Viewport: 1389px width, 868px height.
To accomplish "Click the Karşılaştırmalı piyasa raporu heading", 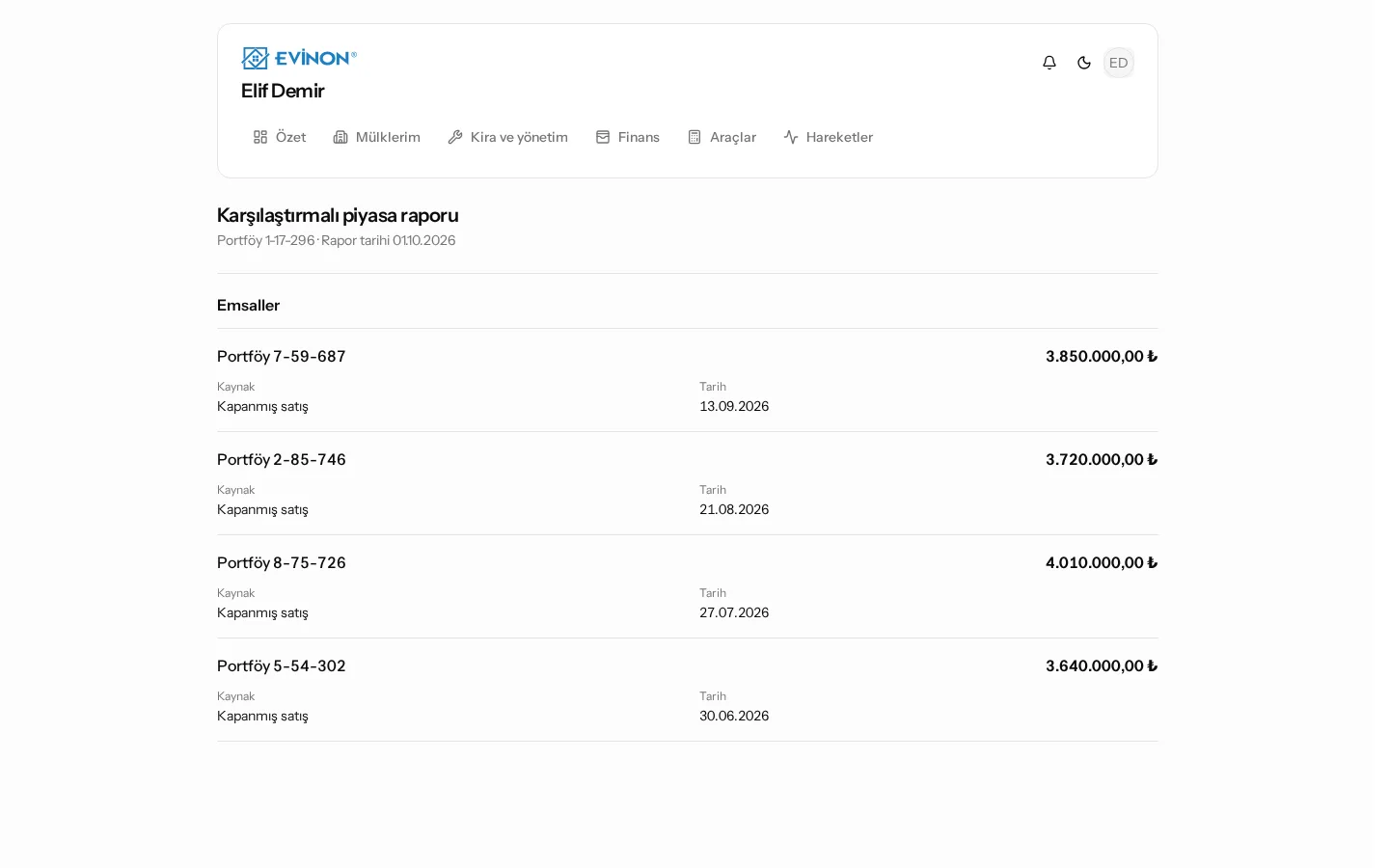I will tap(338, 215).
